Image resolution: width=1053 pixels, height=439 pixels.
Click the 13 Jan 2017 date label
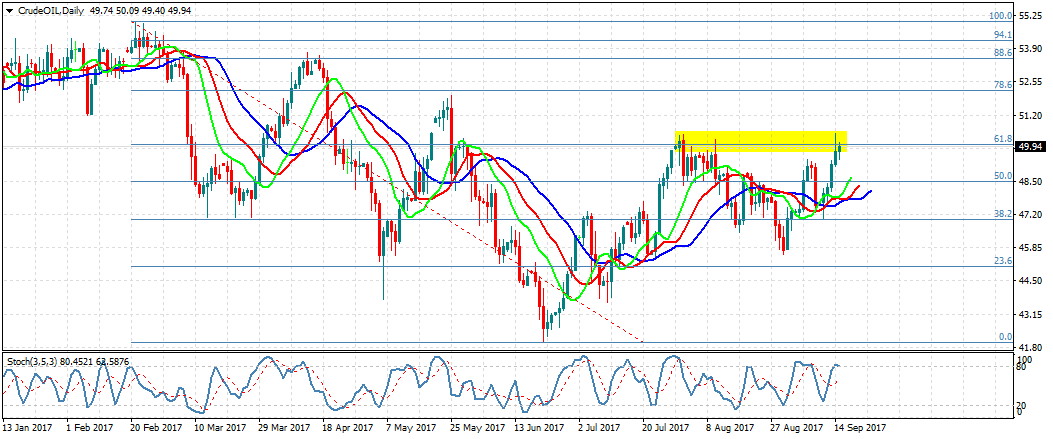(29, 427)
